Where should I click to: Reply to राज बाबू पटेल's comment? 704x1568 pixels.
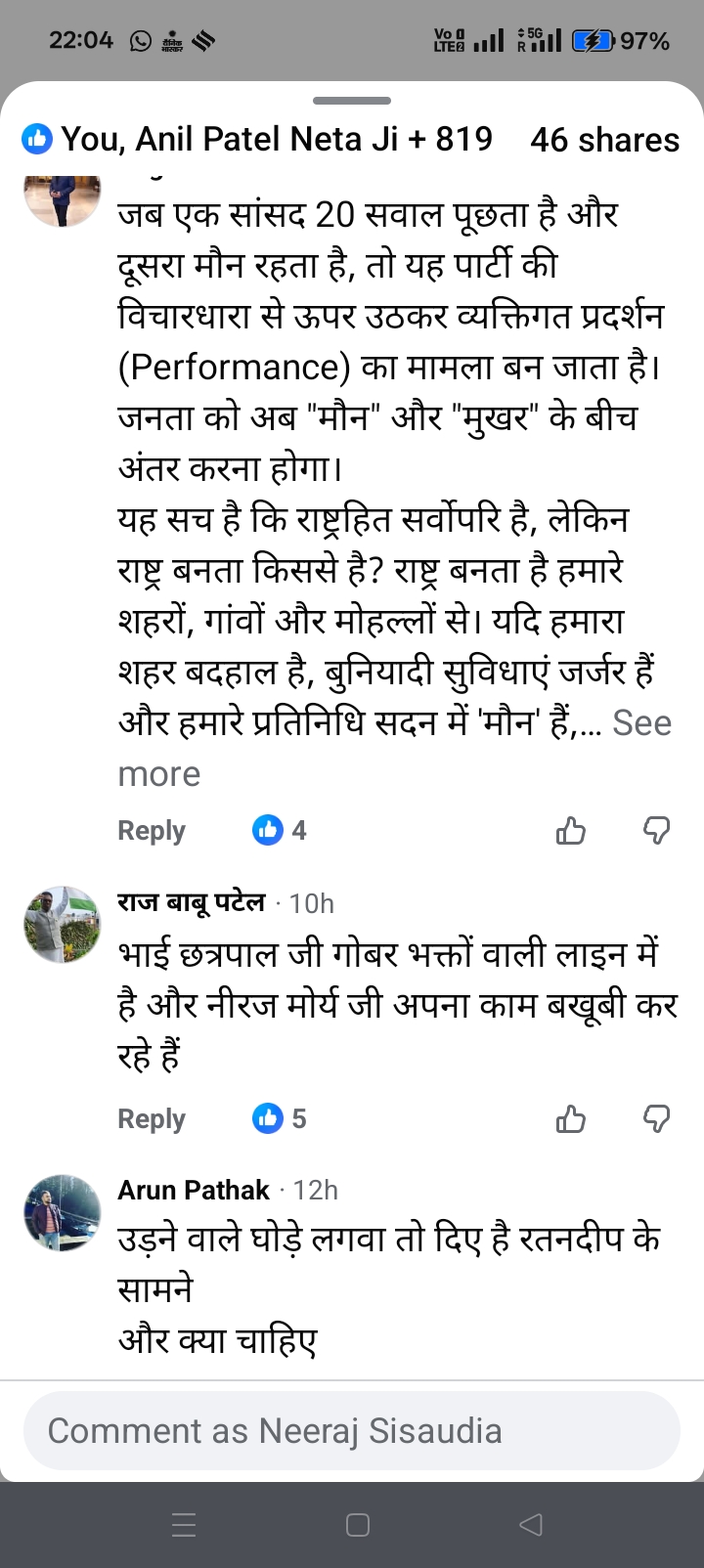[152, 1118]
